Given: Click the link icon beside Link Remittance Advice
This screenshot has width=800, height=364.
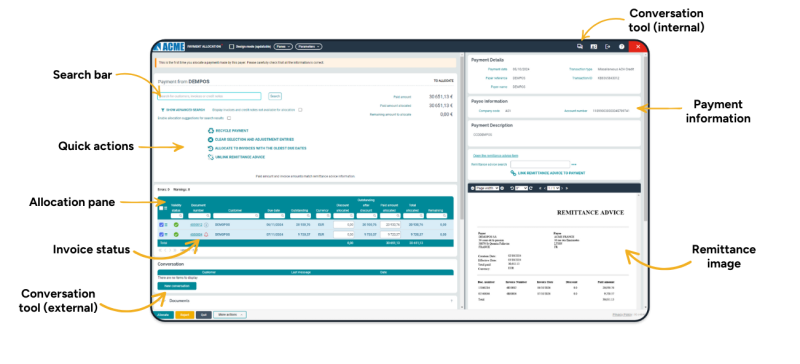Looking at the screenshot, I should 513,173.
